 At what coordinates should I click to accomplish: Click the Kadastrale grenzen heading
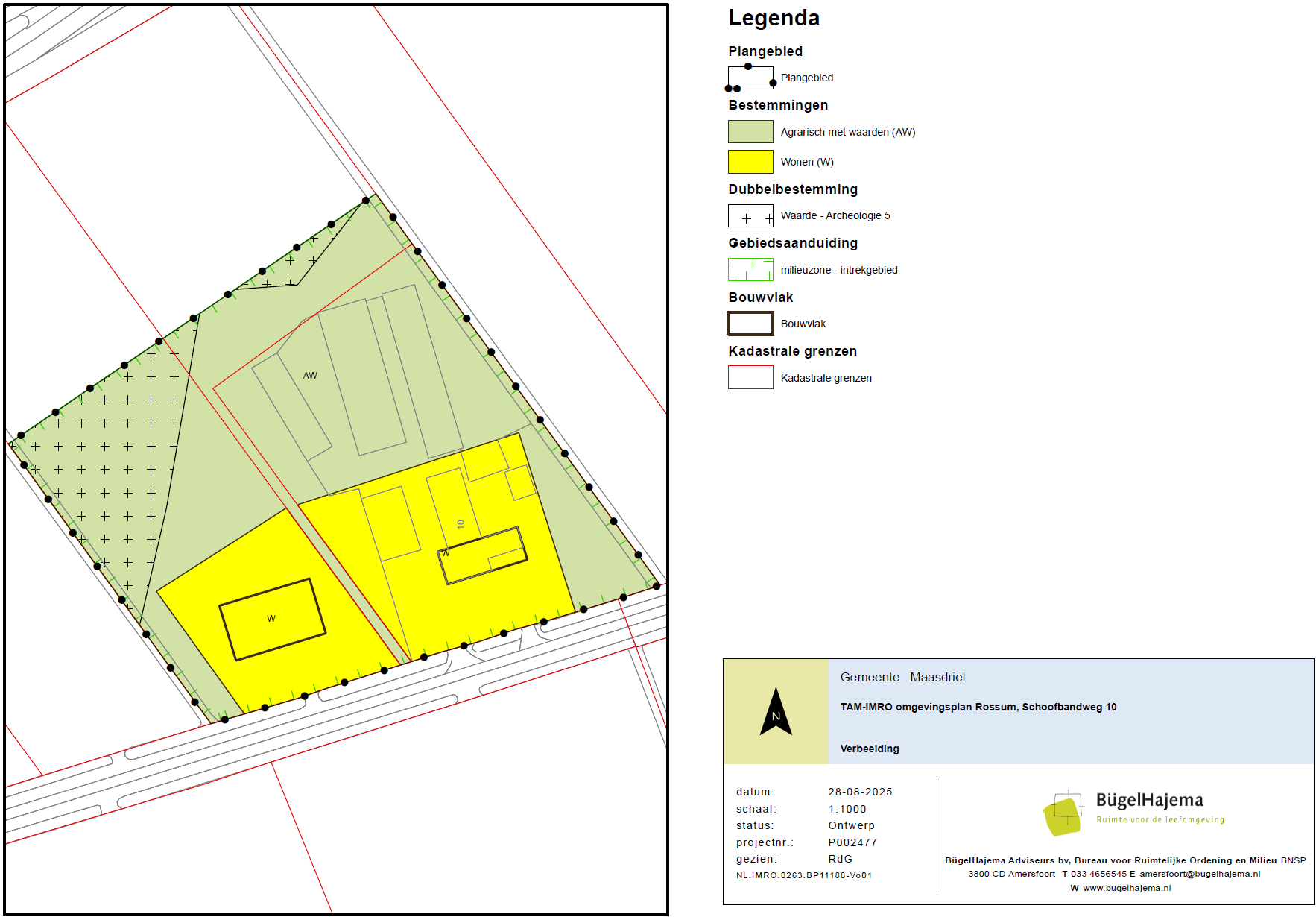[792, 351]
